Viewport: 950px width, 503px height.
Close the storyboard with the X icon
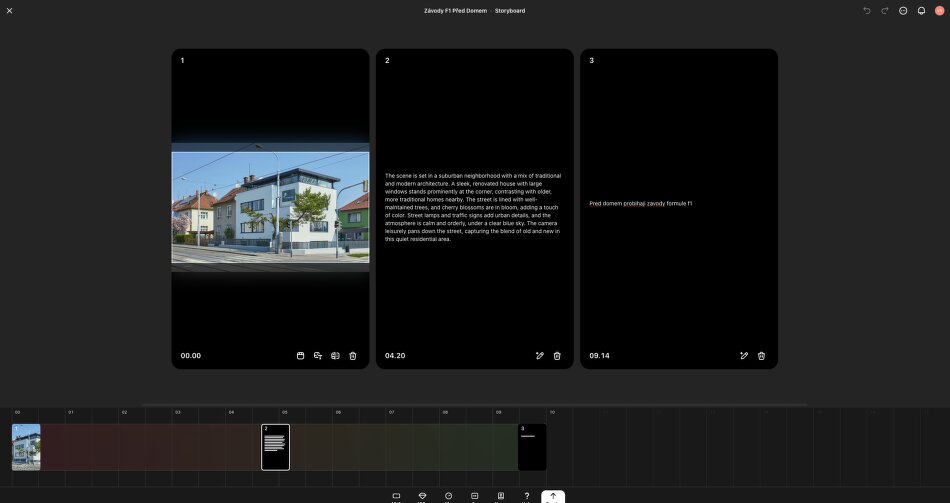coord(10,11)
